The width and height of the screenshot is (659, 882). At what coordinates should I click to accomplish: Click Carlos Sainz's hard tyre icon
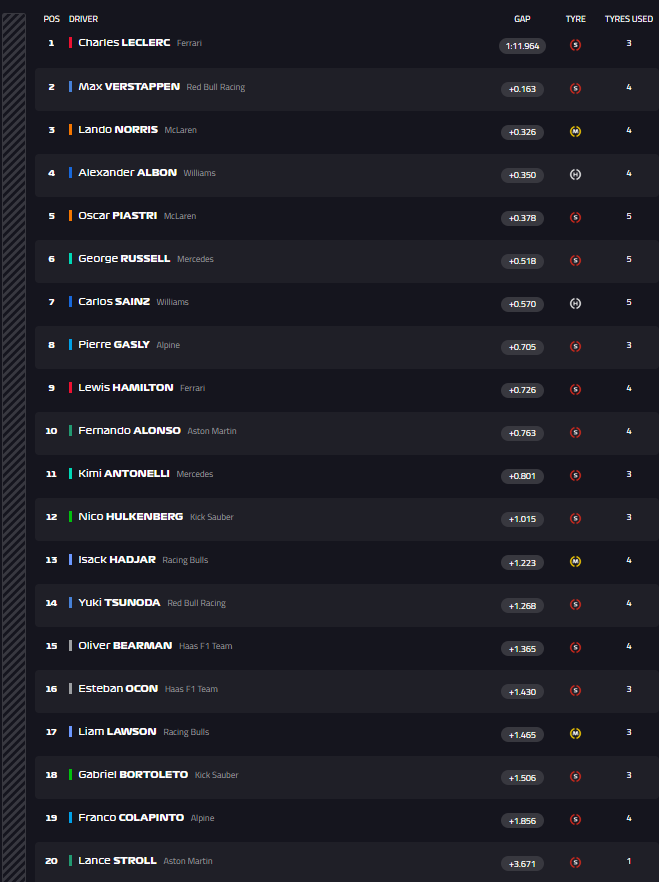click(575, 304)
